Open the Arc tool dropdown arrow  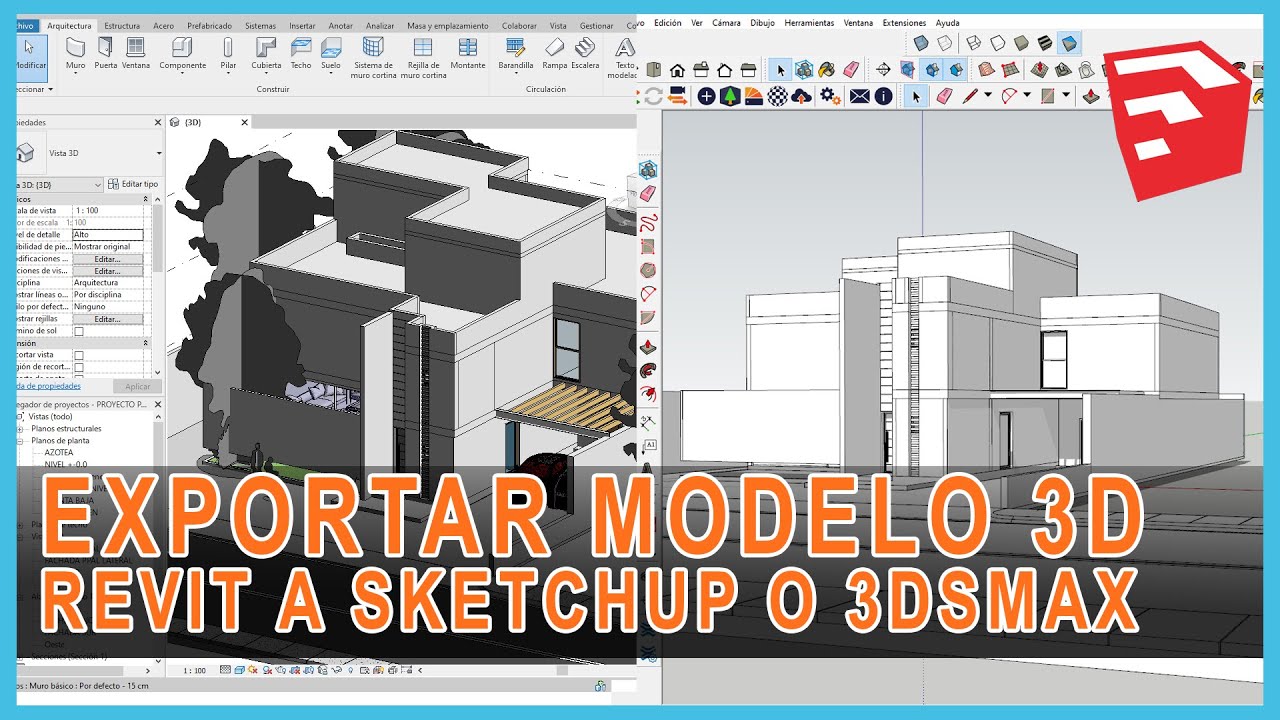[1027, 96]
